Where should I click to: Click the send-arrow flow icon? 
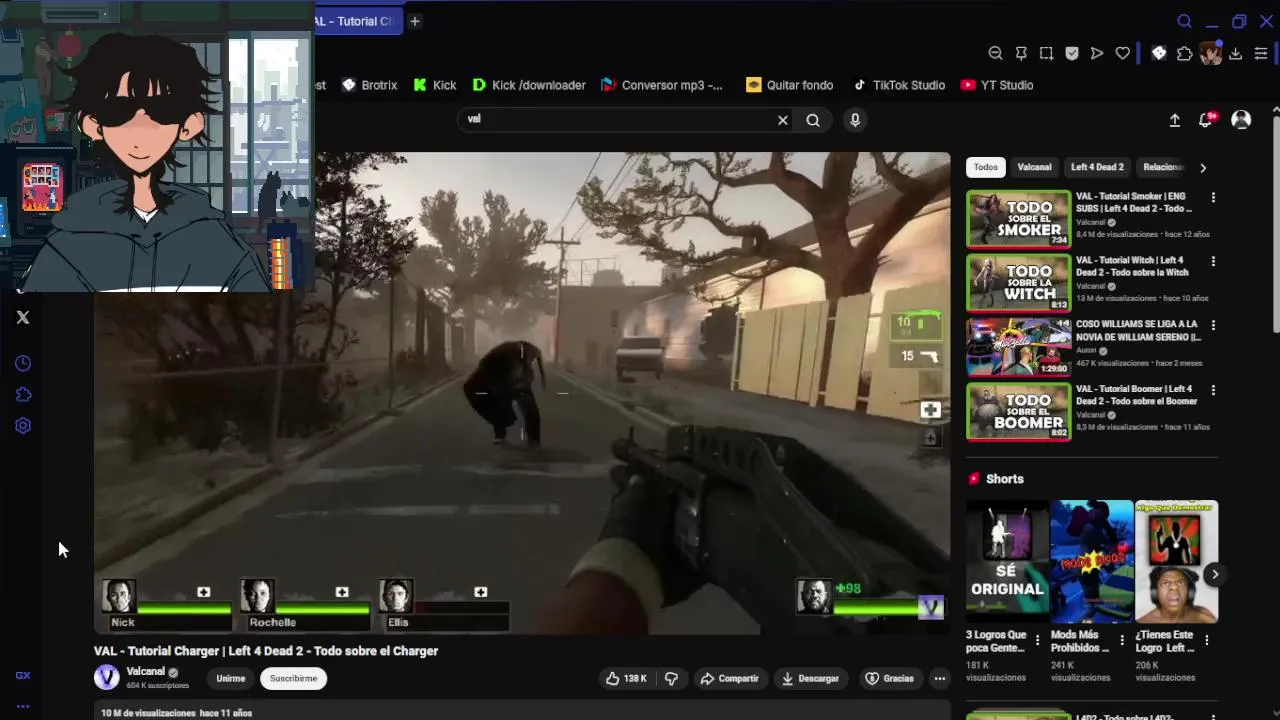click(x=1097, y=53)
